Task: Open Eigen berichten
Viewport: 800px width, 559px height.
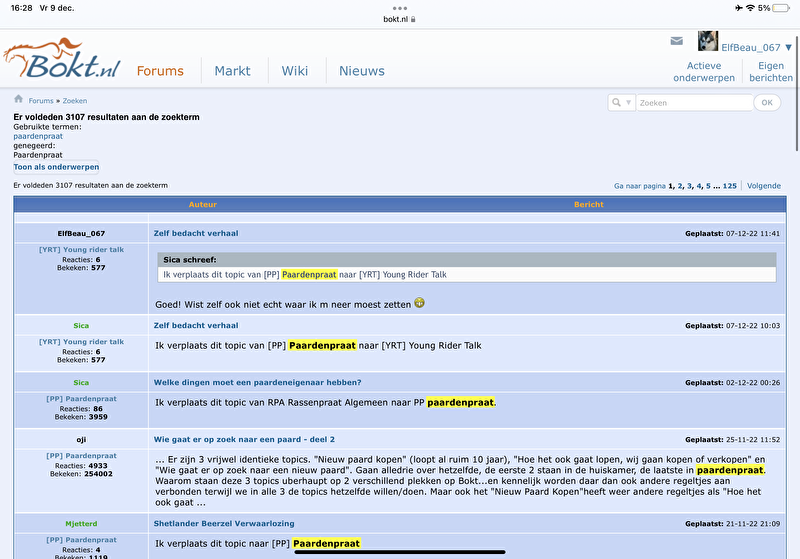Action: tap(771, 72)
